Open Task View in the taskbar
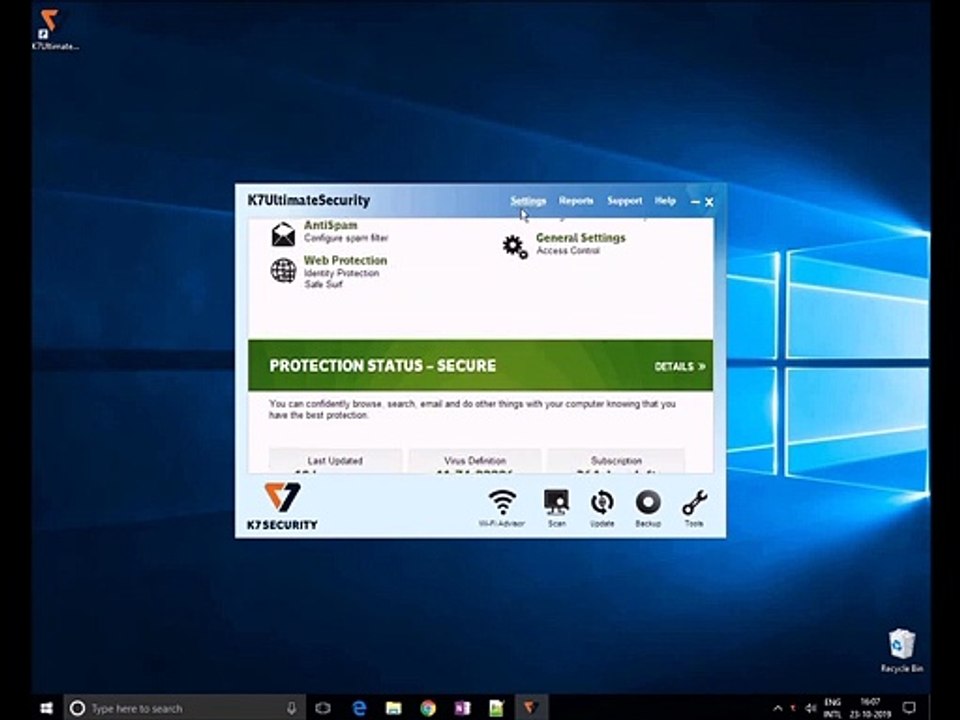 (x=323, y=708)
